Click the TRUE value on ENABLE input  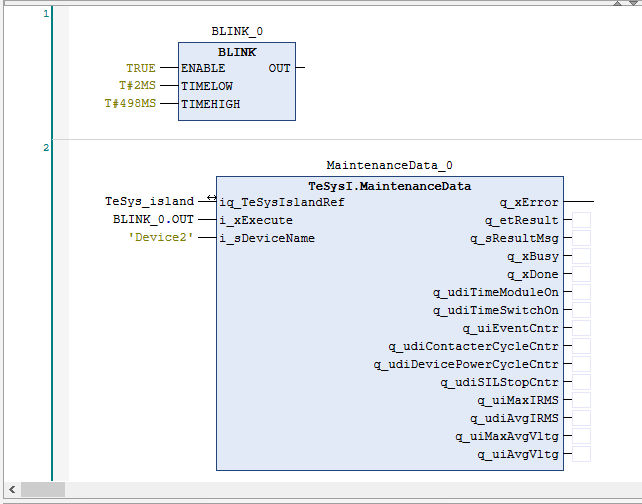click(140, 68)
